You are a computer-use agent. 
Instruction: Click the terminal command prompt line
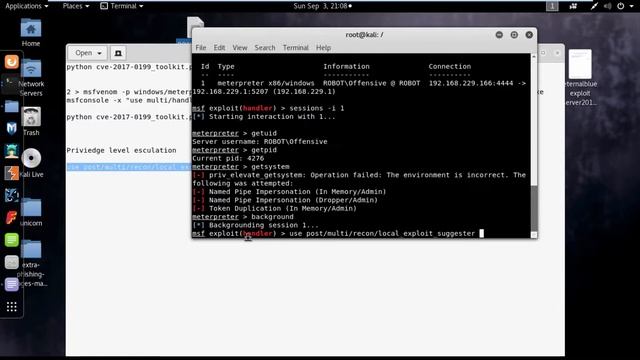tap(338, 233)
